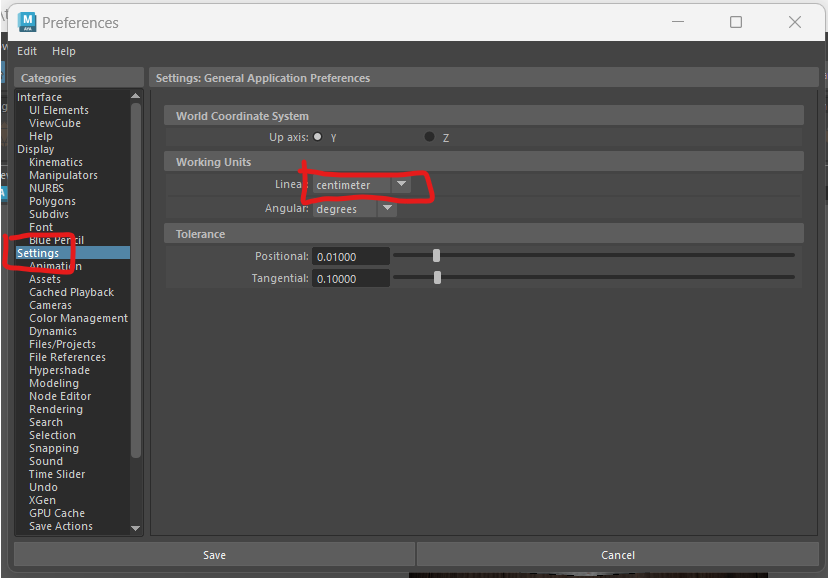Screen dimensions: 828x578
Task: Maximize the Preferences window
Action: [736, 22]
